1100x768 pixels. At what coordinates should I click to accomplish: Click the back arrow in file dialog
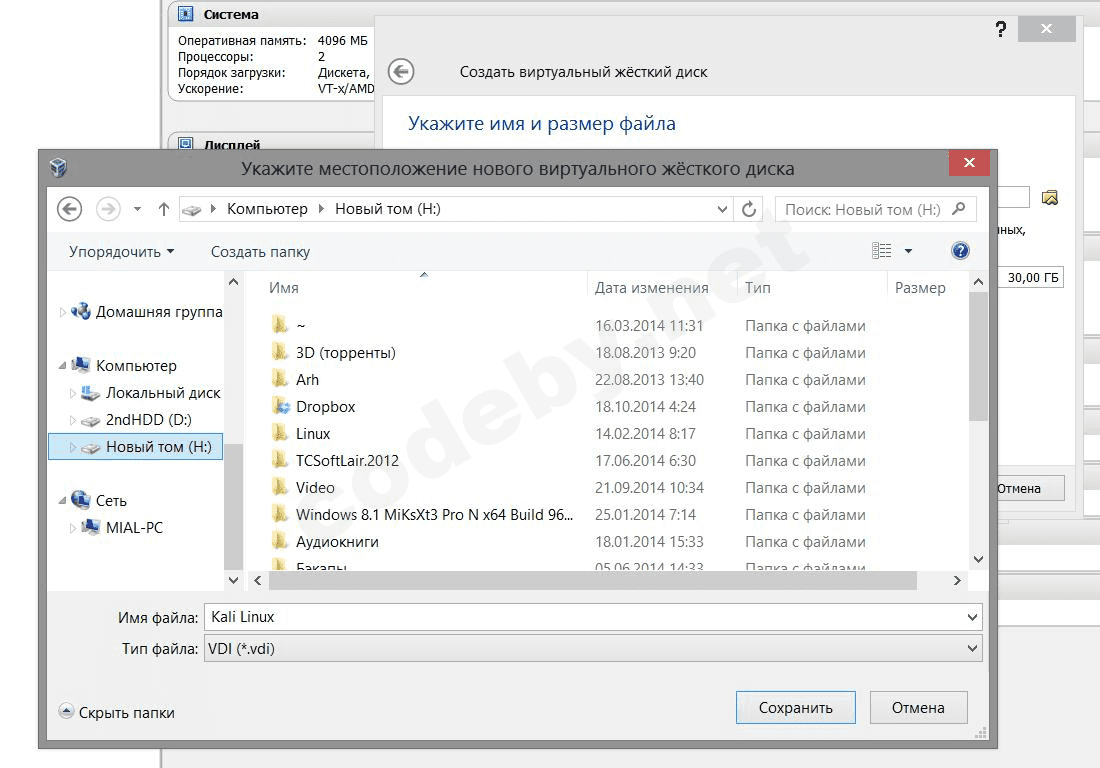coord(69,209)
